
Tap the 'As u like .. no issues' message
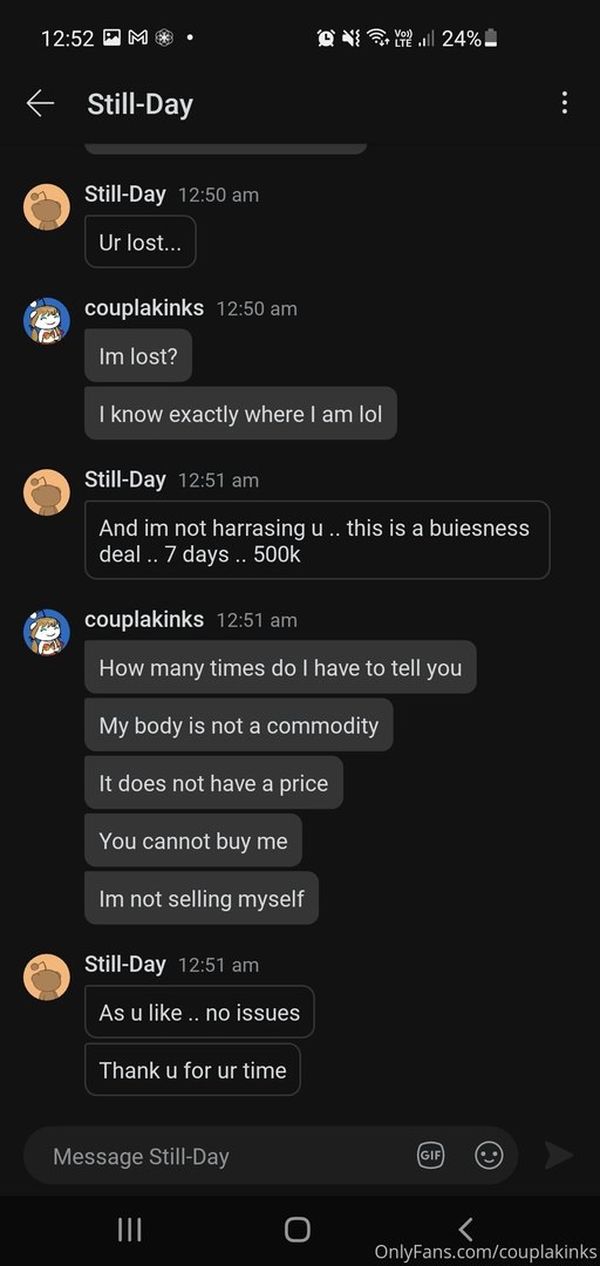199,1012
